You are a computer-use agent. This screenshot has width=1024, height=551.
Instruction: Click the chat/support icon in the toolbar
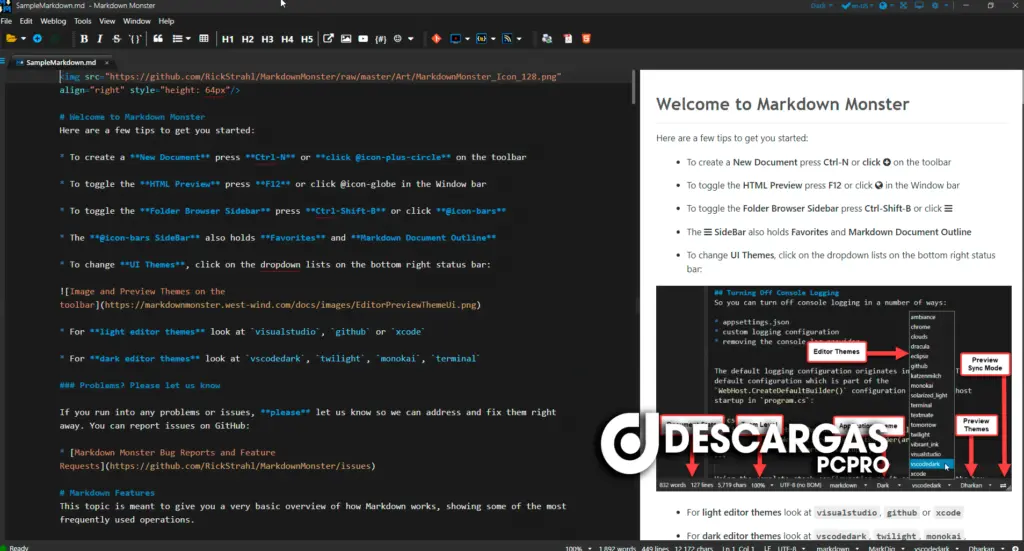coord(547,39)
